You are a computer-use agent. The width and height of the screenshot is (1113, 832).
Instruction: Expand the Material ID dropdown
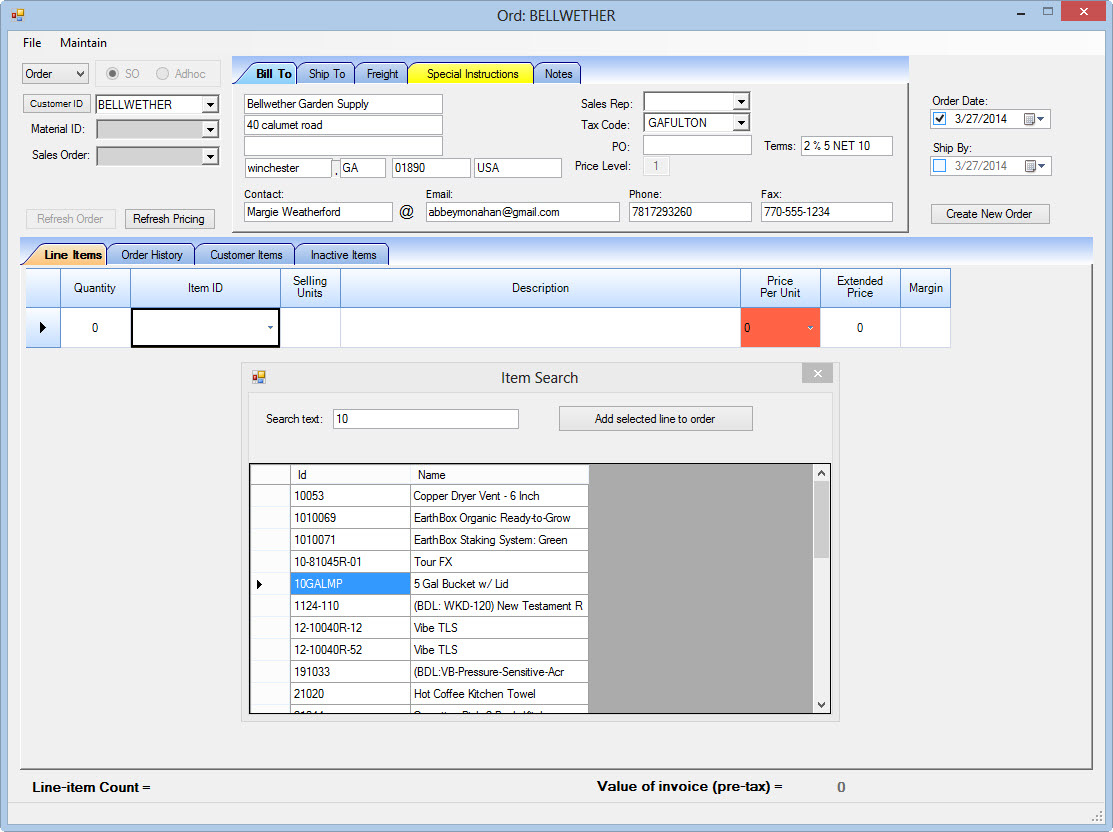(210, 130)
